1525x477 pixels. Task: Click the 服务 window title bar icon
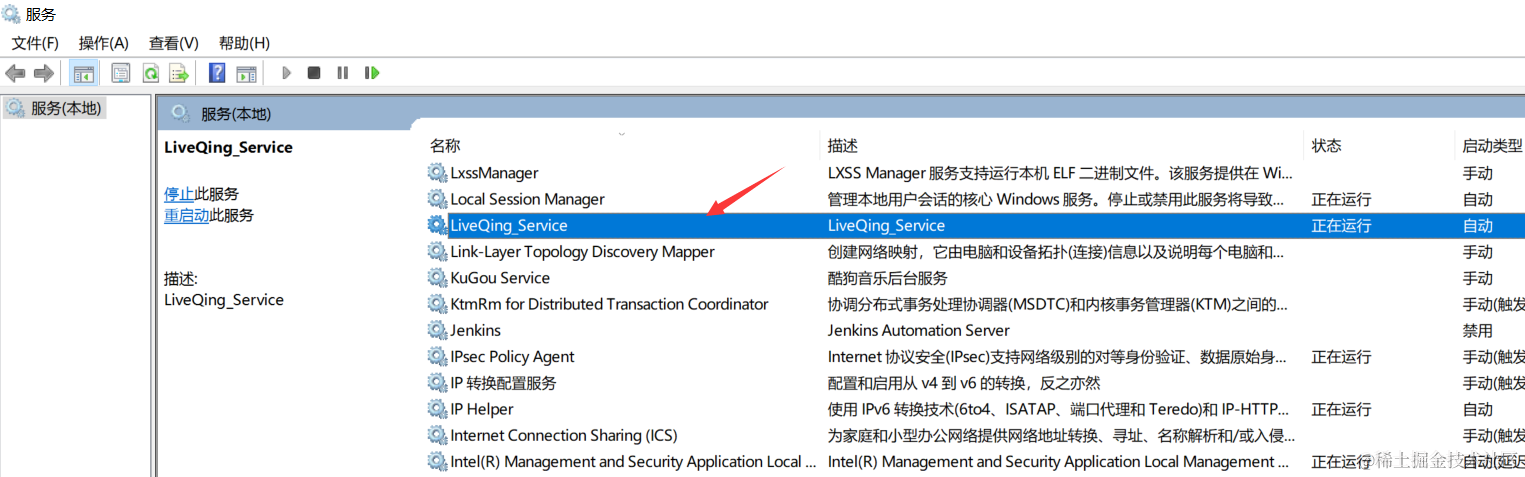point(11,14)
